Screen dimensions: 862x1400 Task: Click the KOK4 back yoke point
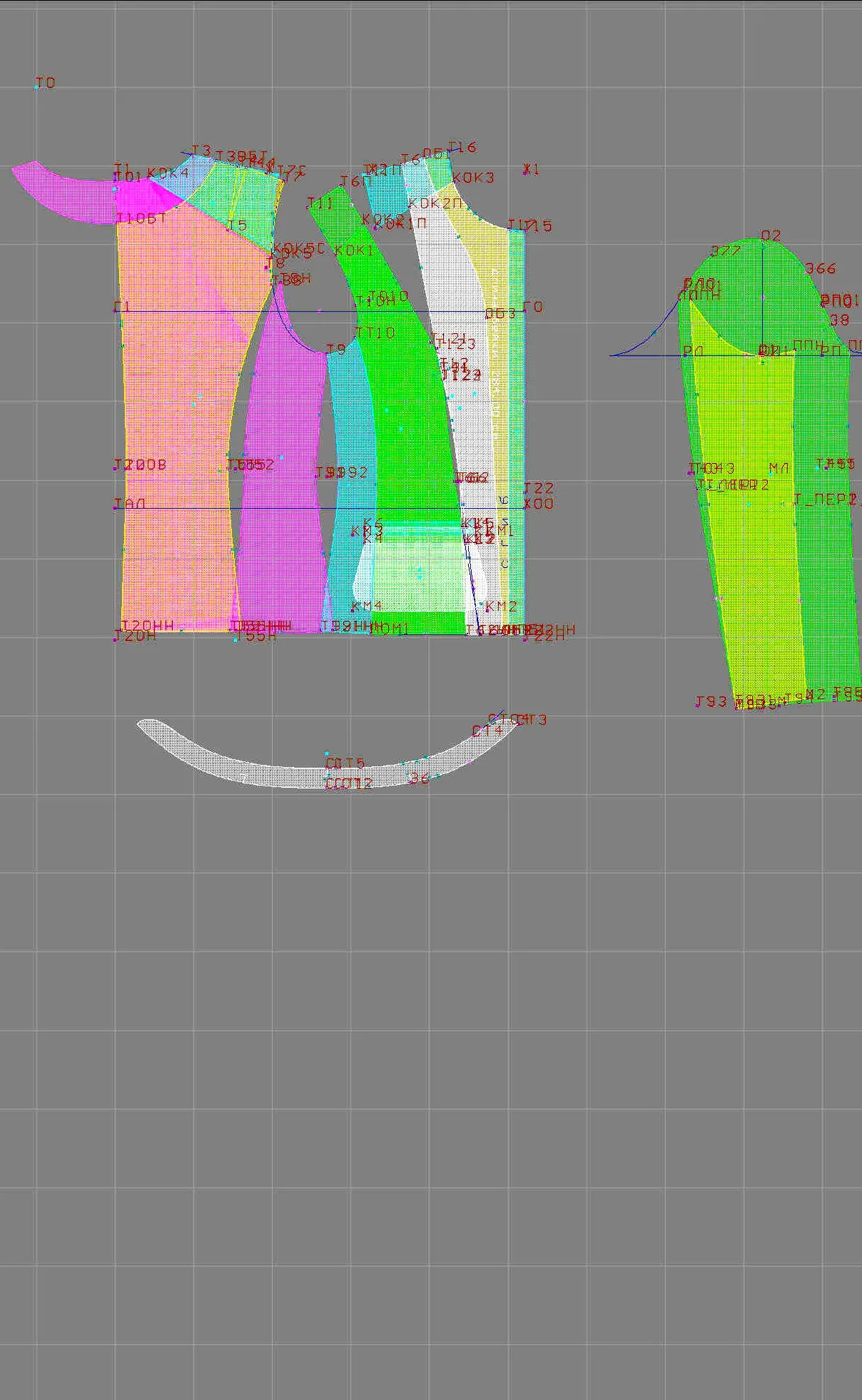(168, 173)
